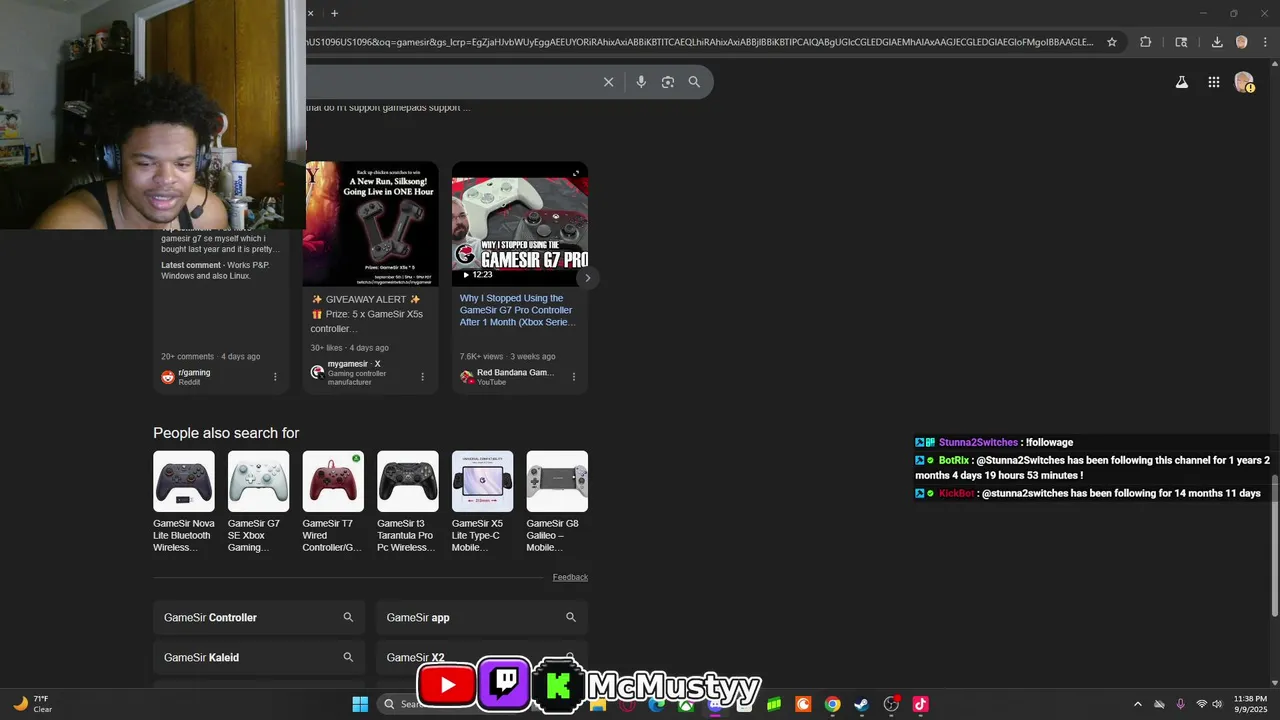Close the current Chrome tab

pos(310,13)
